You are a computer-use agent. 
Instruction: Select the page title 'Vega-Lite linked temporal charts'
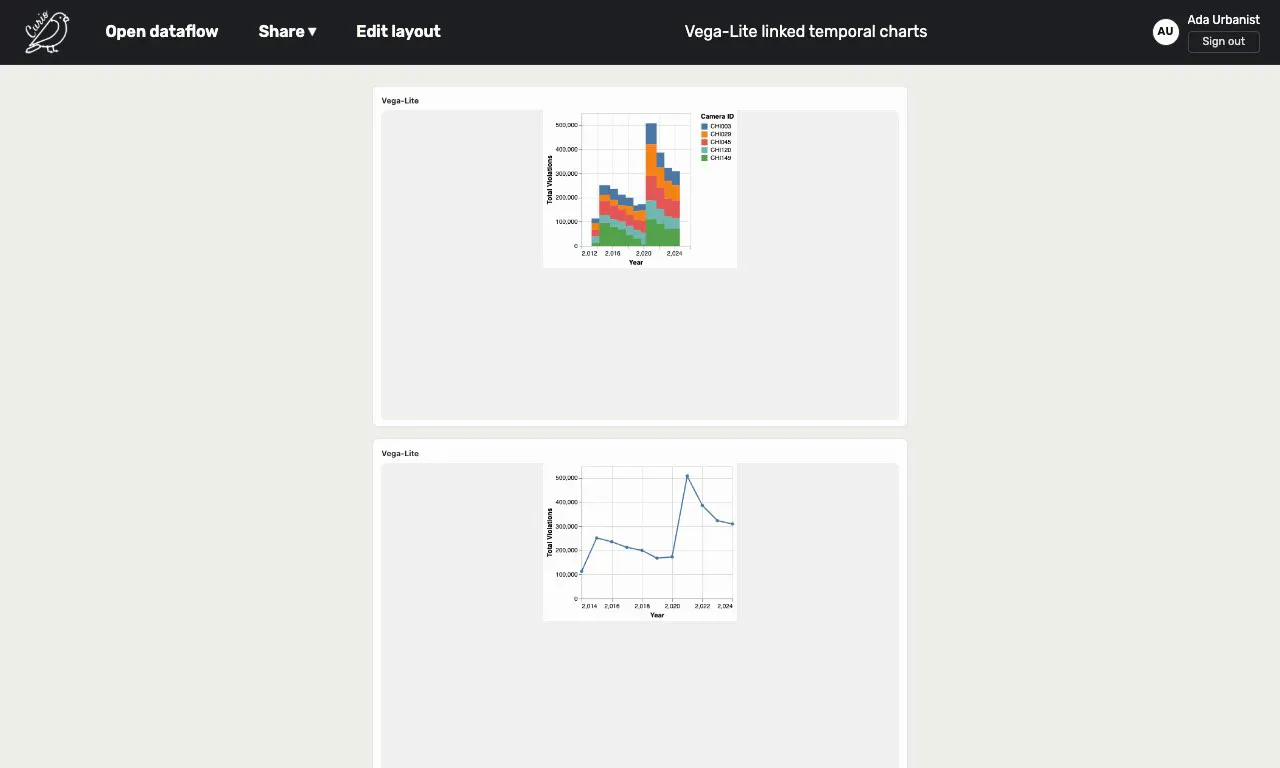806,32
